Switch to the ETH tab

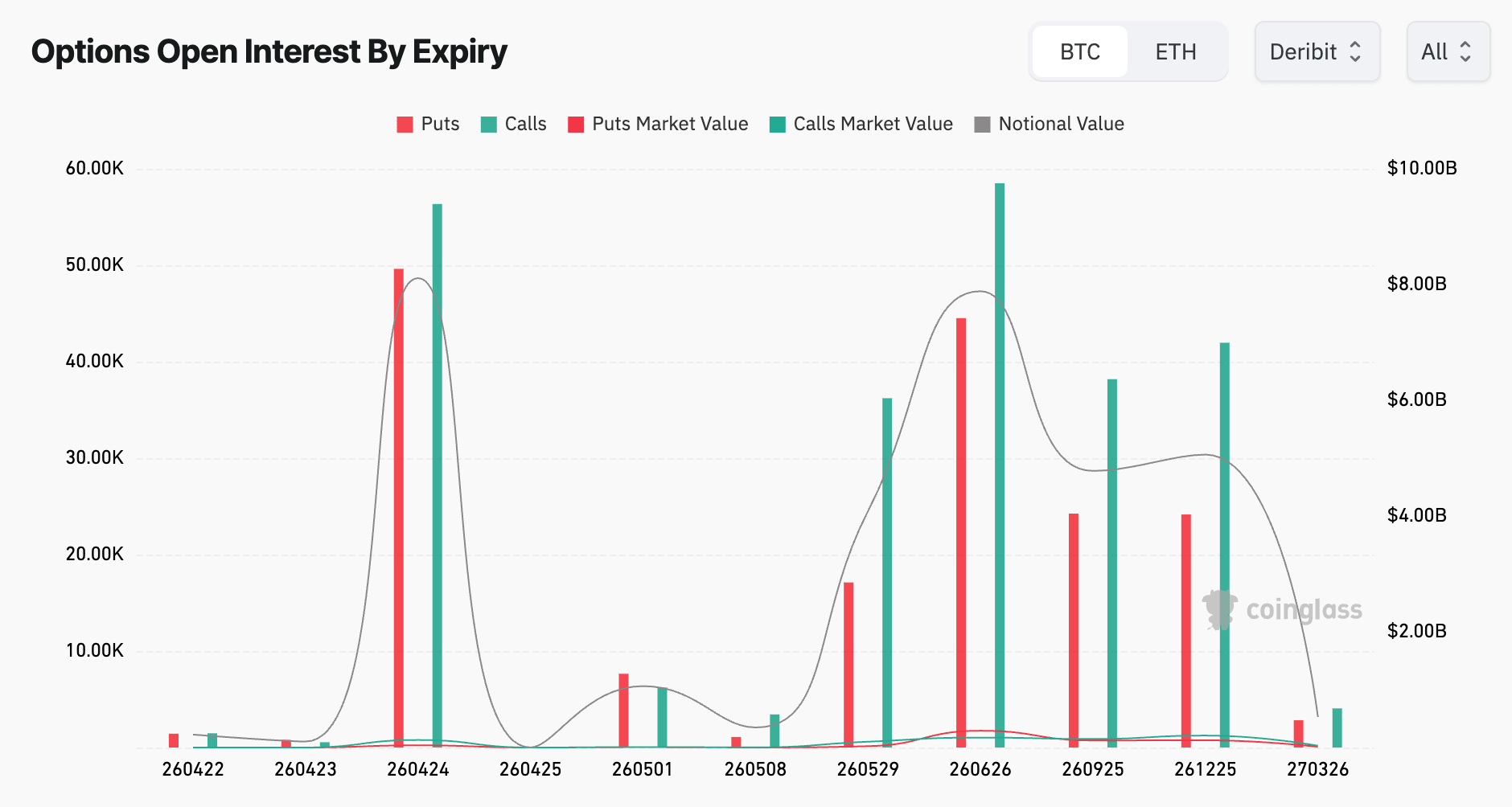click(x=1176, y=51)
